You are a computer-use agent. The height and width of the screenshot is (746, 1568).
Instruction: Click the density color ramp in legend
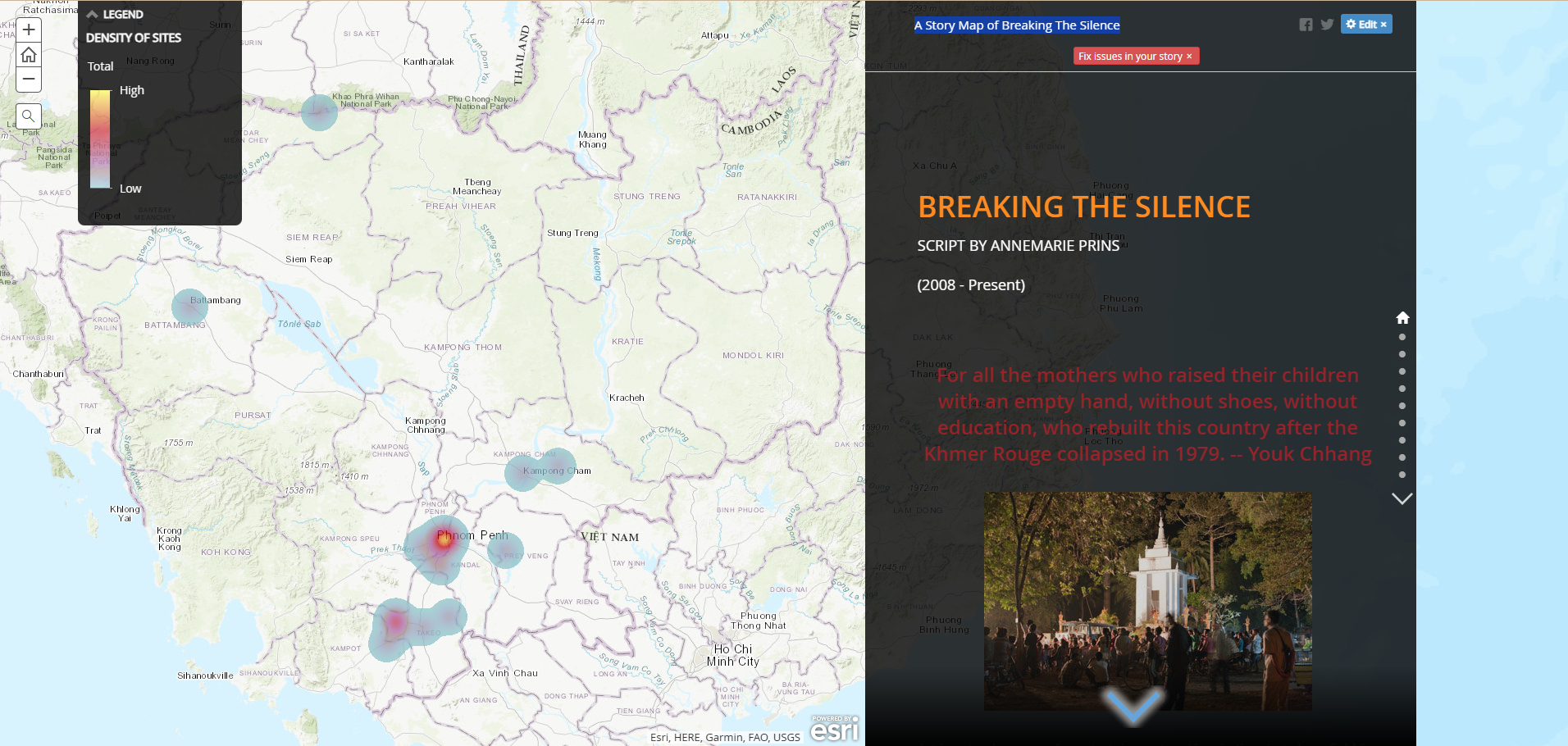click(x=100, y=139)
